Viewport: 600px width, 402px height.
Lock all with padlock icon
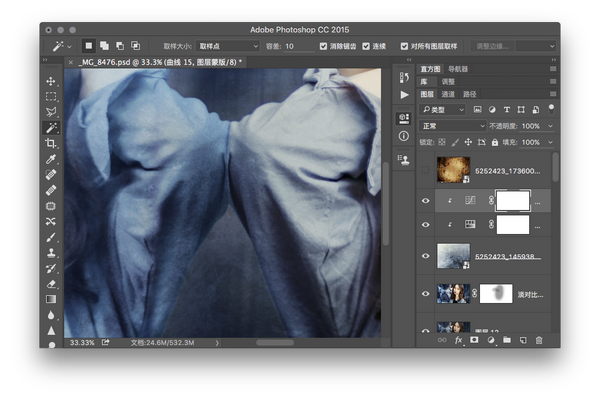(495, 142)
